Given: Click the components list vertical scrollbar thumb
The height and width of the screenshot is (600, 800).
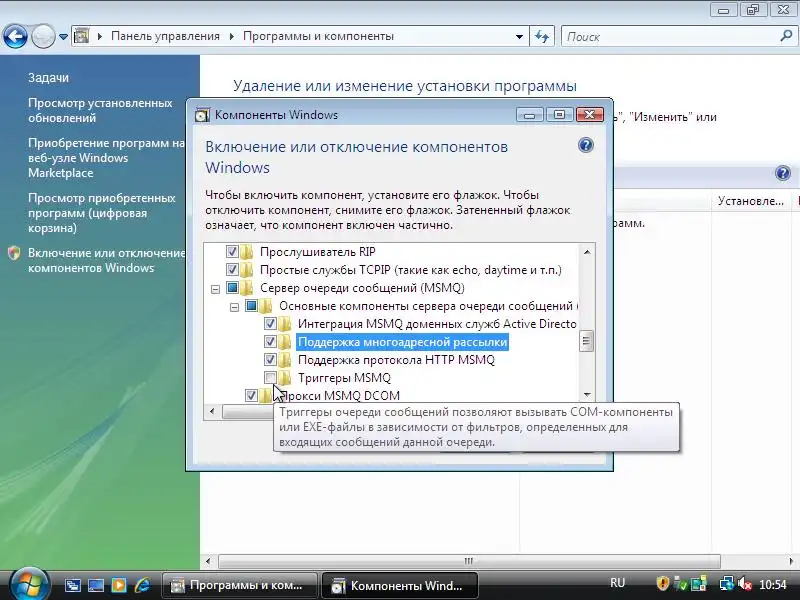Looking at the screenshot, I should tap(586, 341).
